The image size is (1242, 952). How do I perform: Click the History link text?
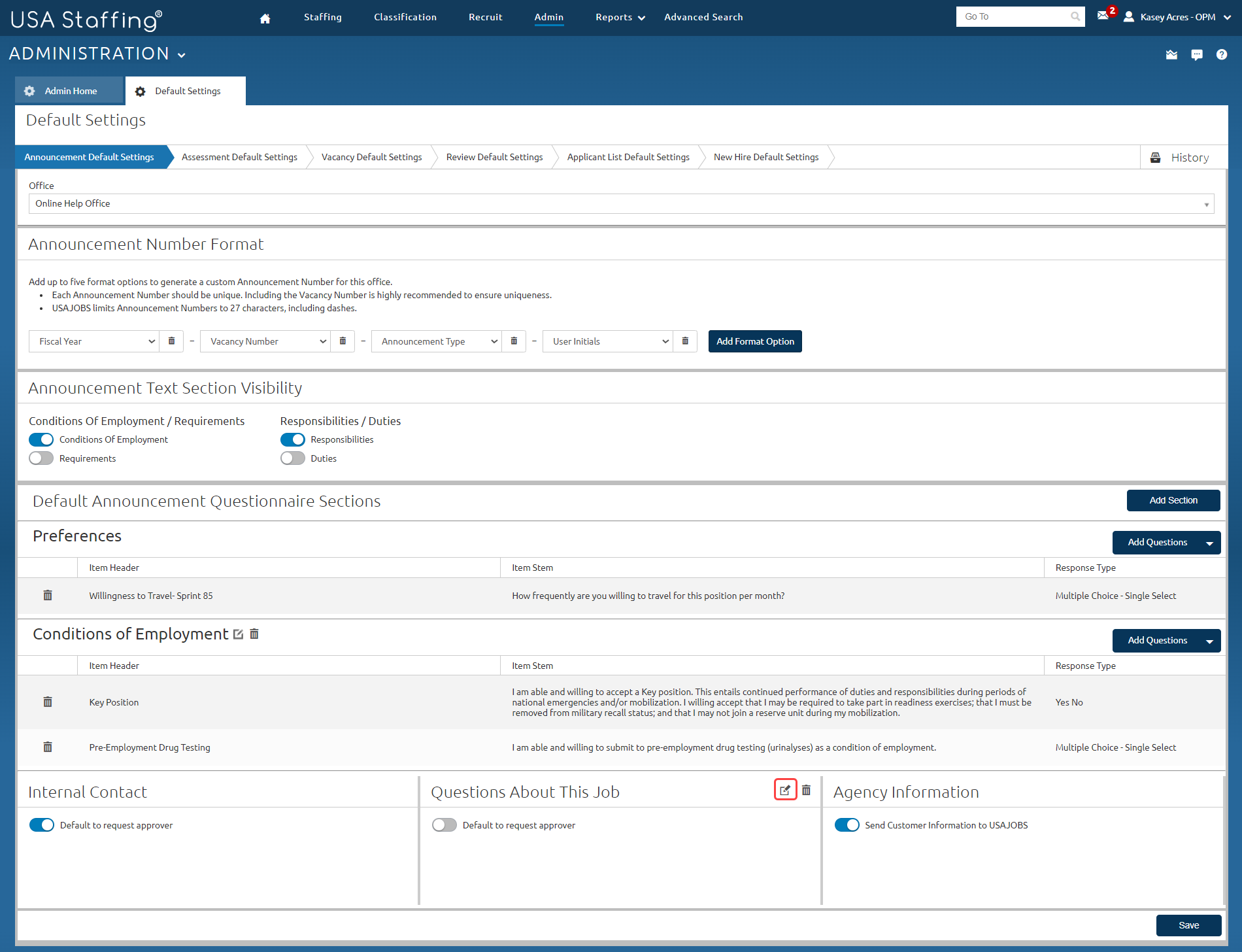click(x=1190, y=158)
